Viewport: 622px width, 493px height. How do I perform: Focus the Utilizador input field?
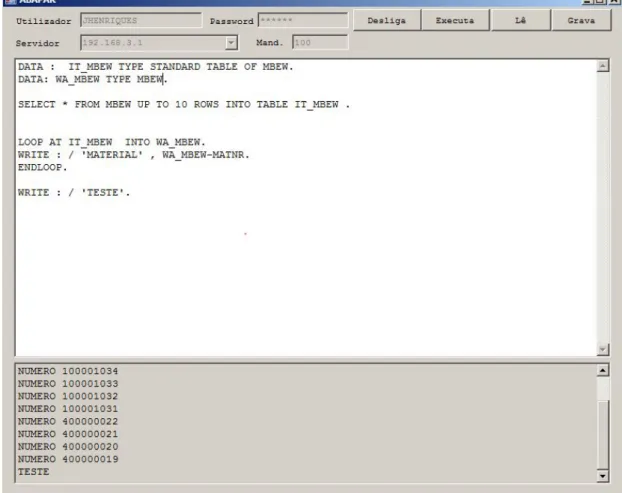pyautogui.click(x=141, y=20)
